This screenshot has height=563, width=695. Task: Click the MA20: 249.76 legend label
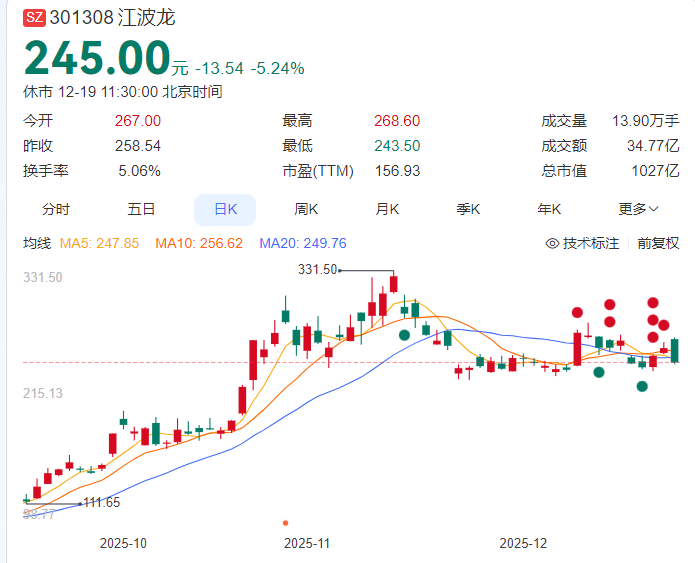pos(303,243)
